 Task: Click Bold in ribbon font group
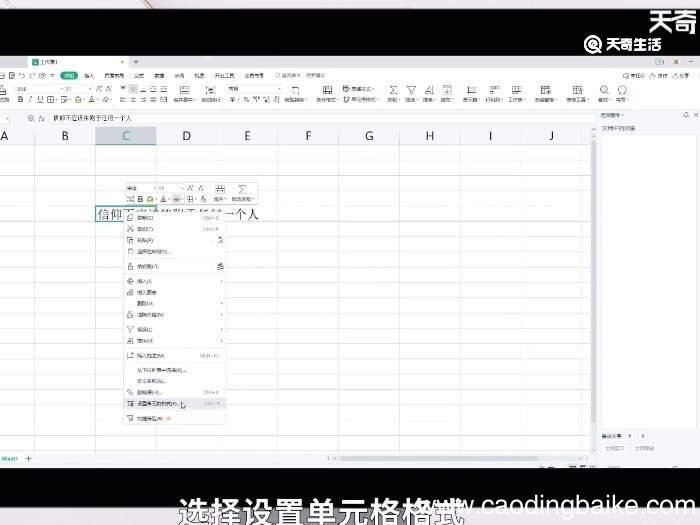(20, 99)
